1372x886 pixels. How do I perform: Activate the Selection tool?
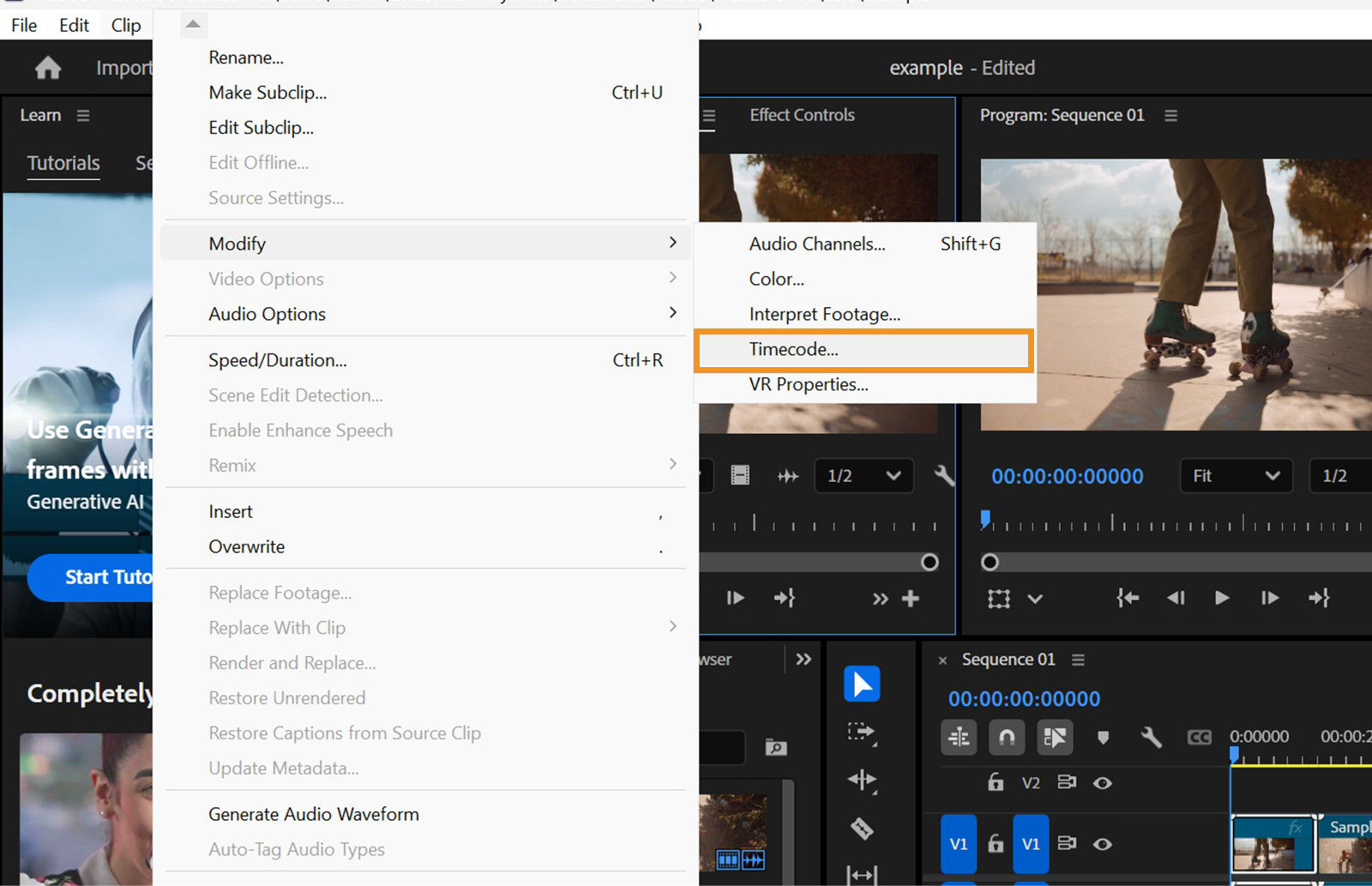(861, 683)
